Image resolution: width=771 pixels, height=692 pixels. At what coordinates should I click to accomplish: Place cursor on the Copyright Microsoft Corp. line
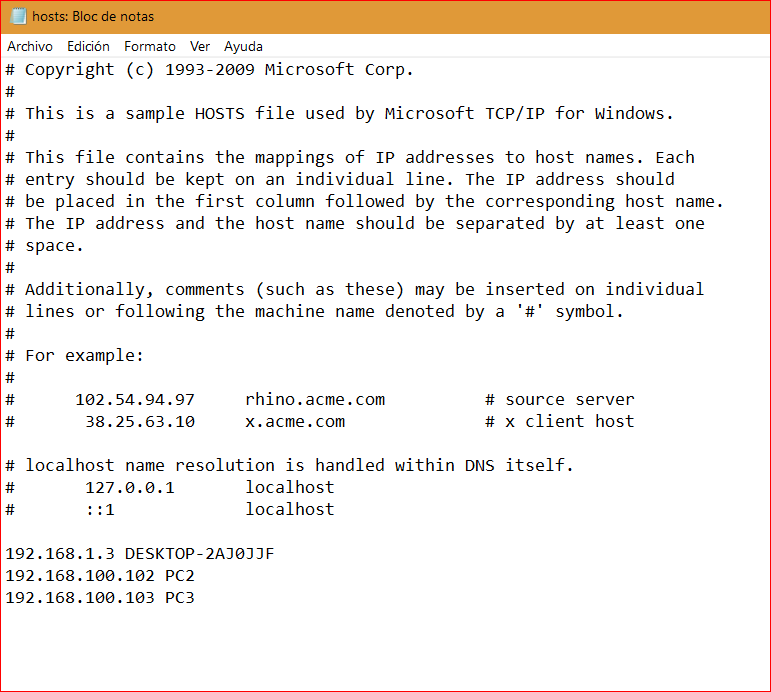point(209,70)
